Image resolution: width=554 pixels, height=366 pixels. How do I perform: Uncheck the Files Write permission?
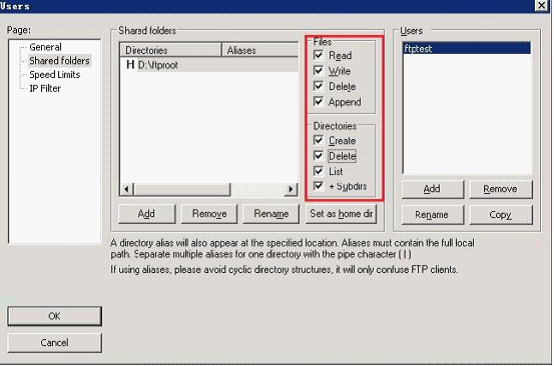coord(318,71)
